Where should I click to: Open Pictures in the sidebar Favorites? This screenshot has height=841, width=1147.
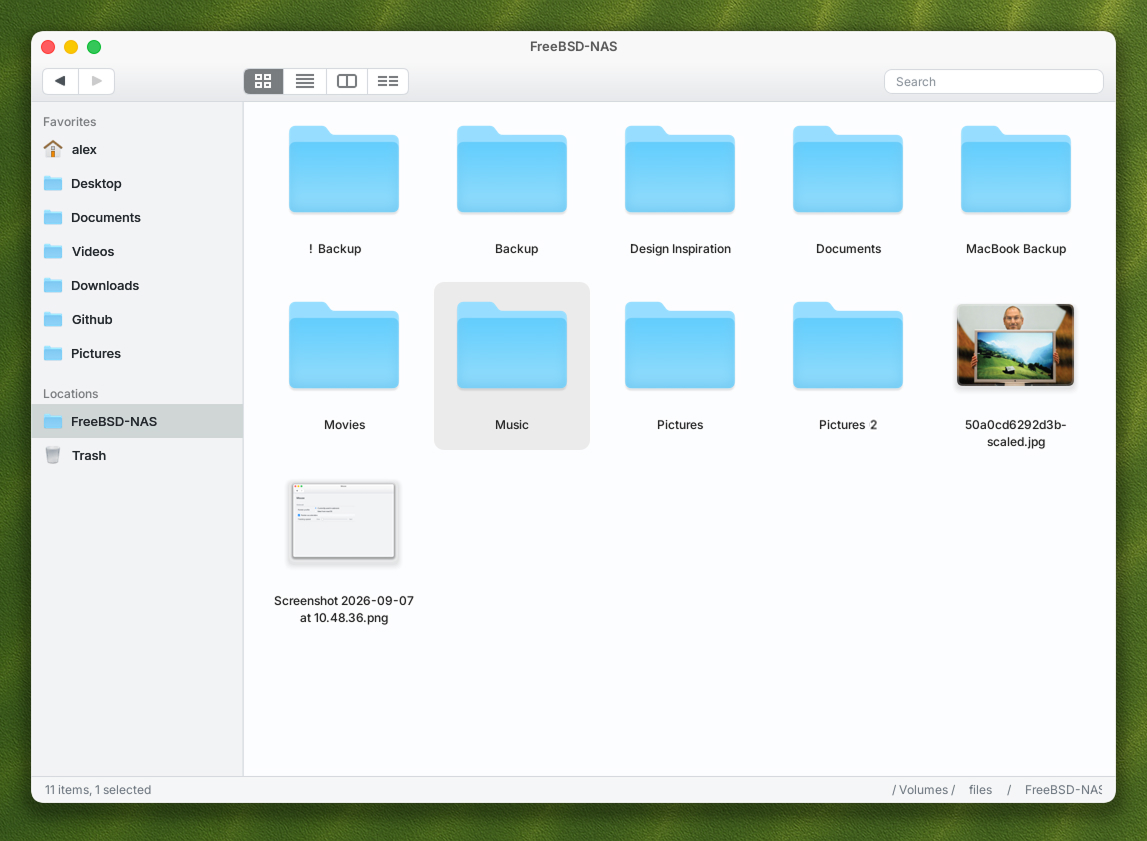tap(137, 353)
